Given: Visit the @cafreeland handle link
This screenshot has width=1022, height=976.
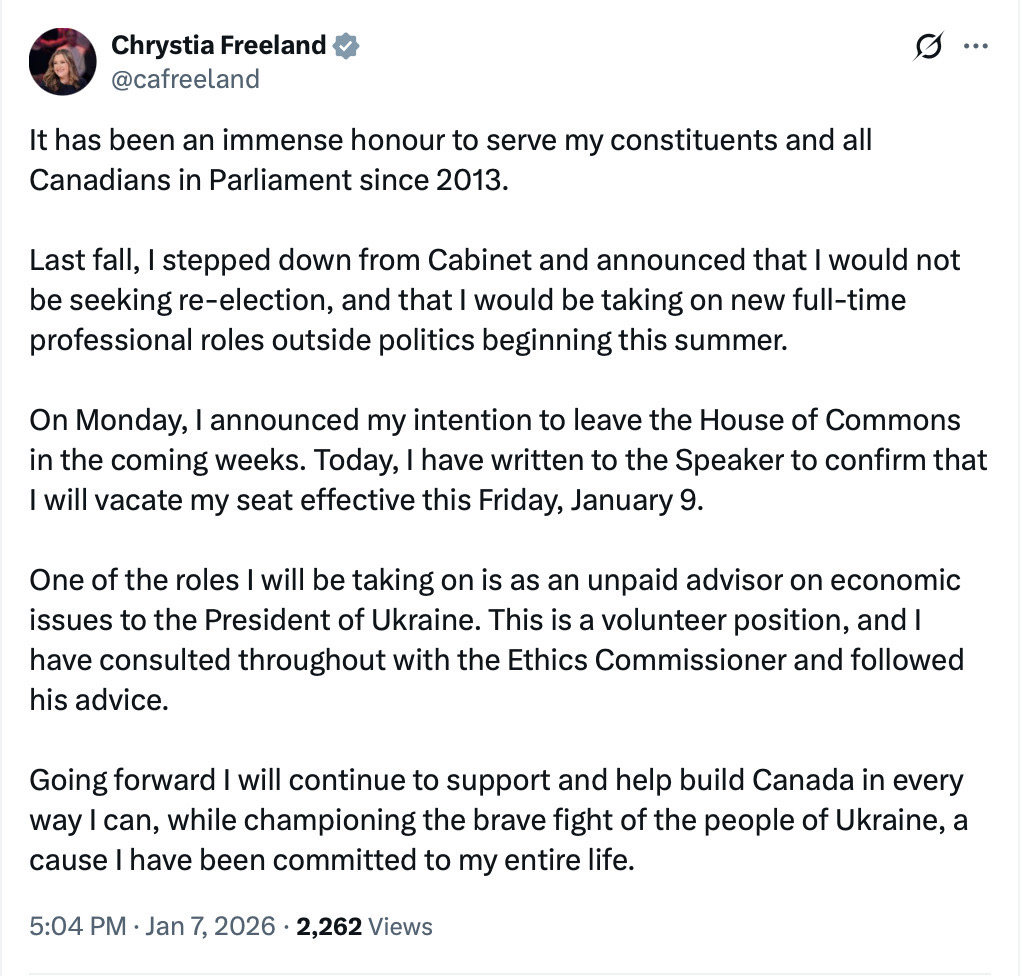Looking at the screenshot, I should (185, 78).
